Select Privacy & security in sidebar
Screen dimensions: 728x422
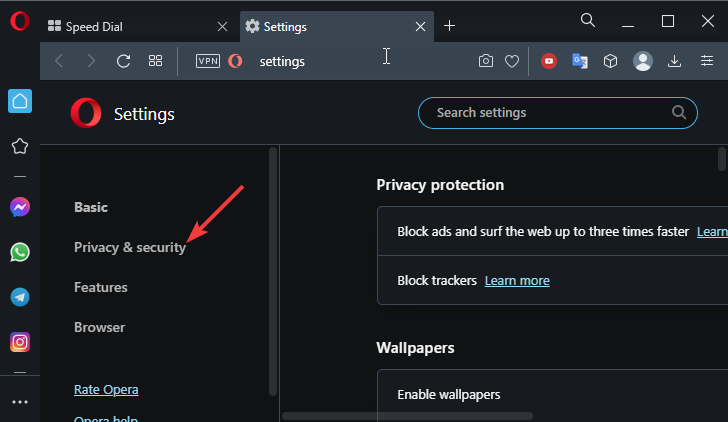[x=130, y=247]
